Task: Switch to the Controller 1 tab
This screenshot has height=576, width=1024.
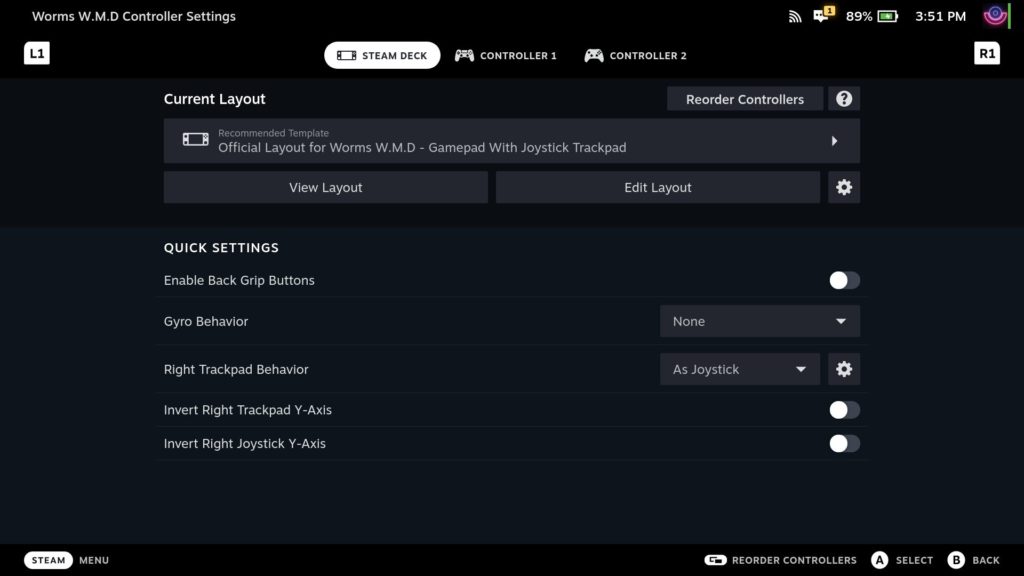Action: (505, 56)
